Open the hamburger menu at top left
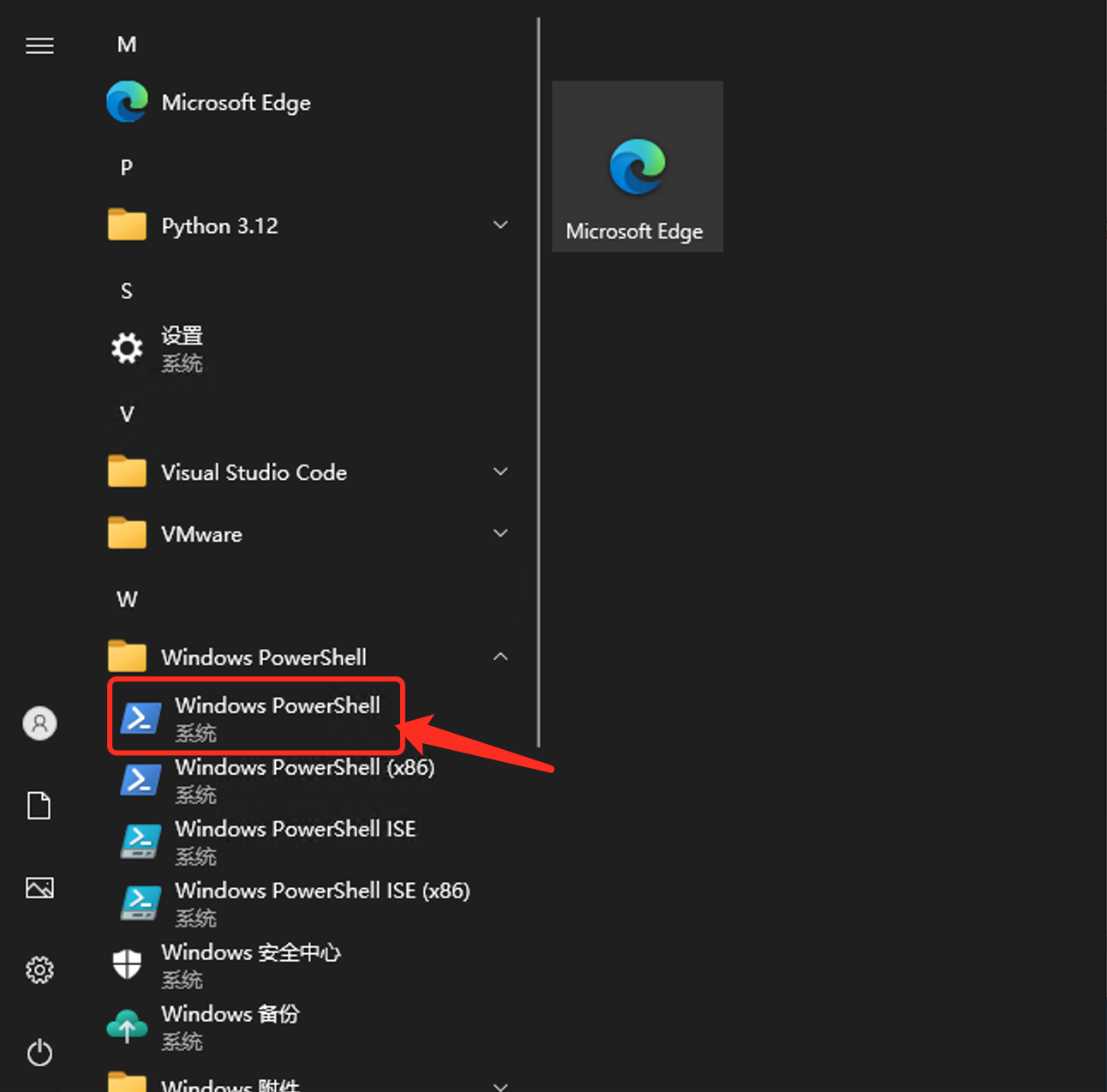The image size is (1107, 1092). click(39, 45)
